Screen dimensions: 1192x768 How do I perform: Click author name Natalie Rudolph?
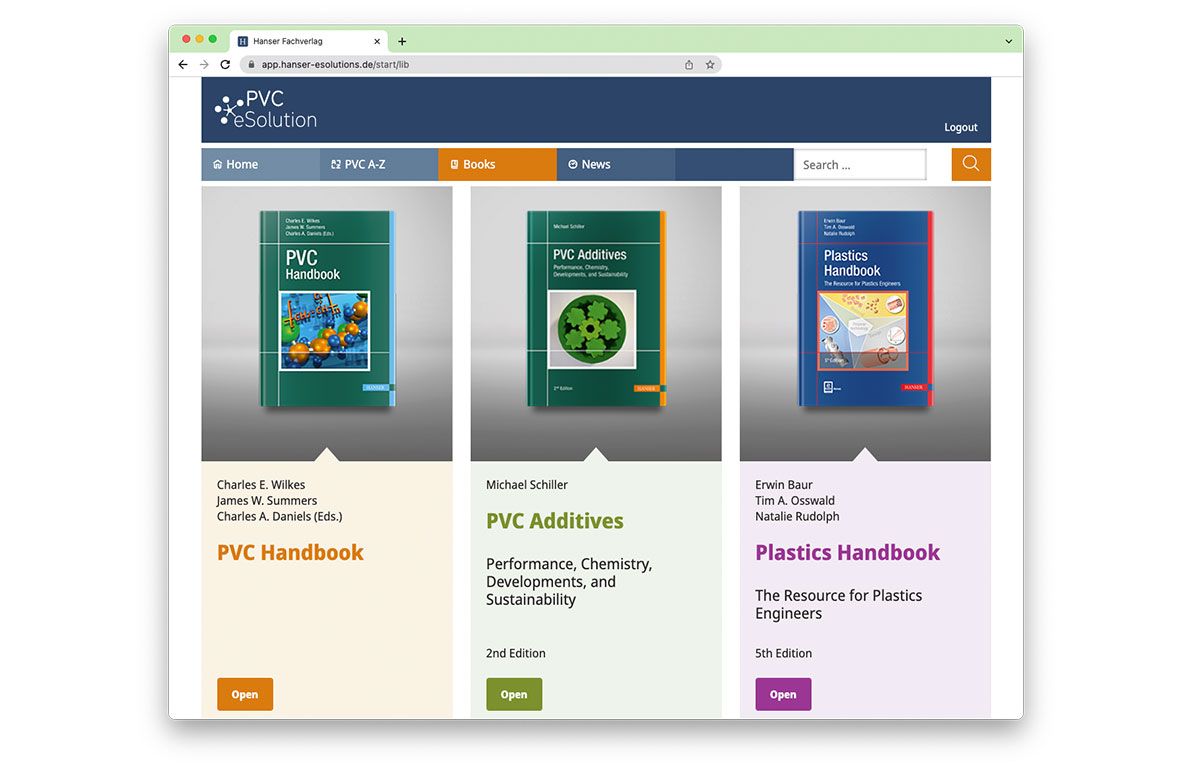tap(797, 516)
